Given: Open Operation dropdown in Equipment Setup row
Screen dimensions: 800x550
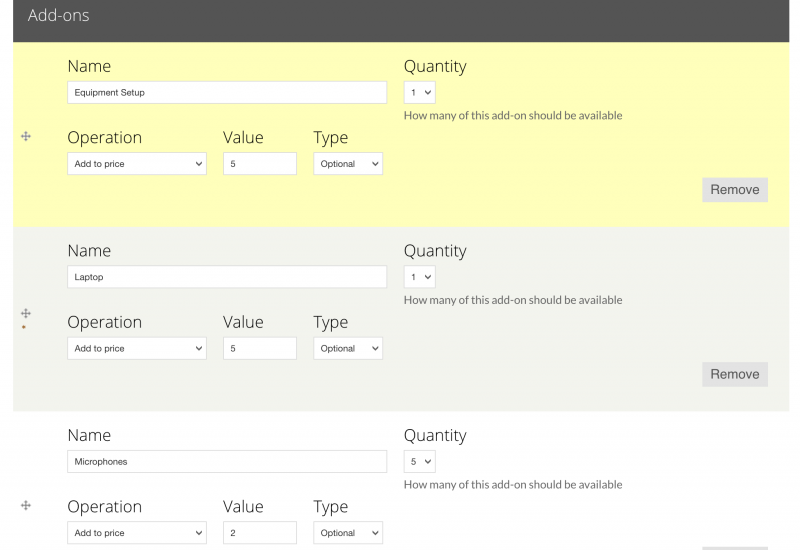Looking at the screenshot, I should (137, 164).
